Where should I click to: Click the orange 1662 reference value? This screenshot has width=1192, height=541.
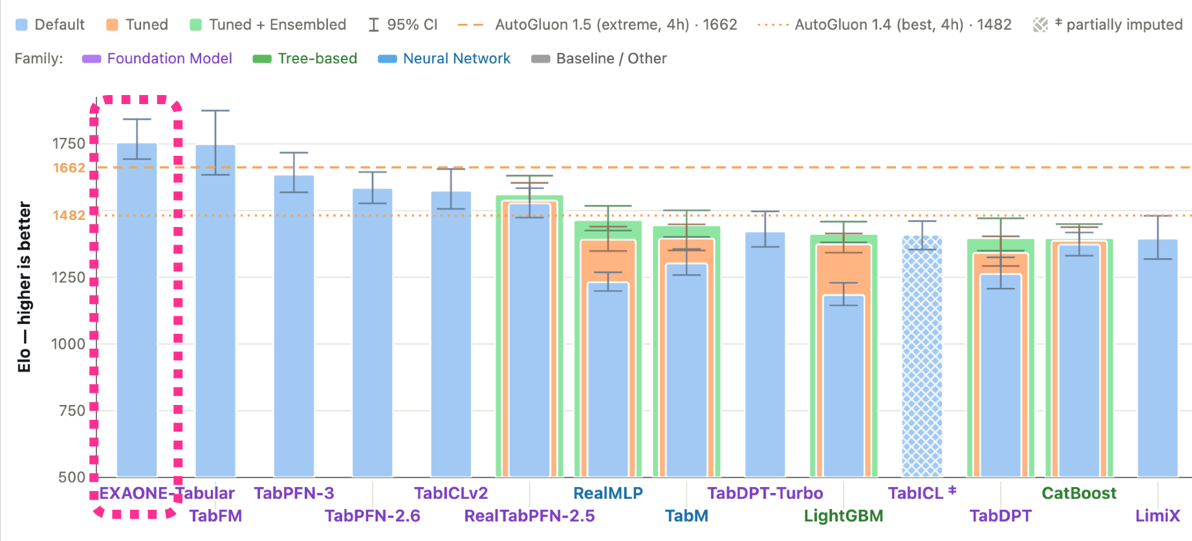[70, 168]
